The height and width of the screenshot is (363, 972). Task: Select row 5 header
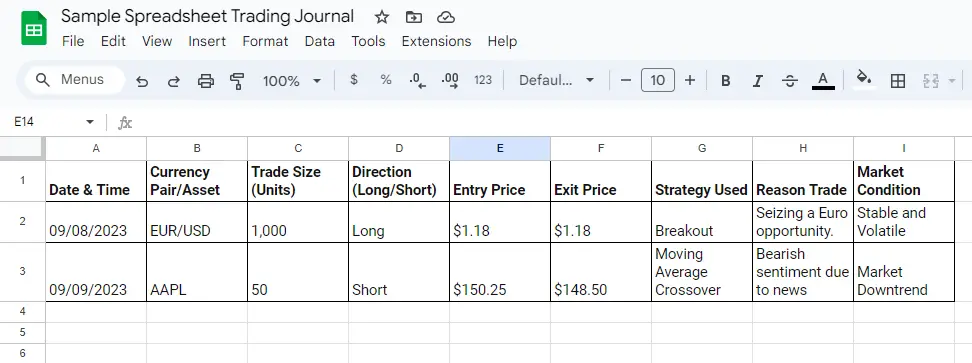pyautogui.click(x=22, y=333)
